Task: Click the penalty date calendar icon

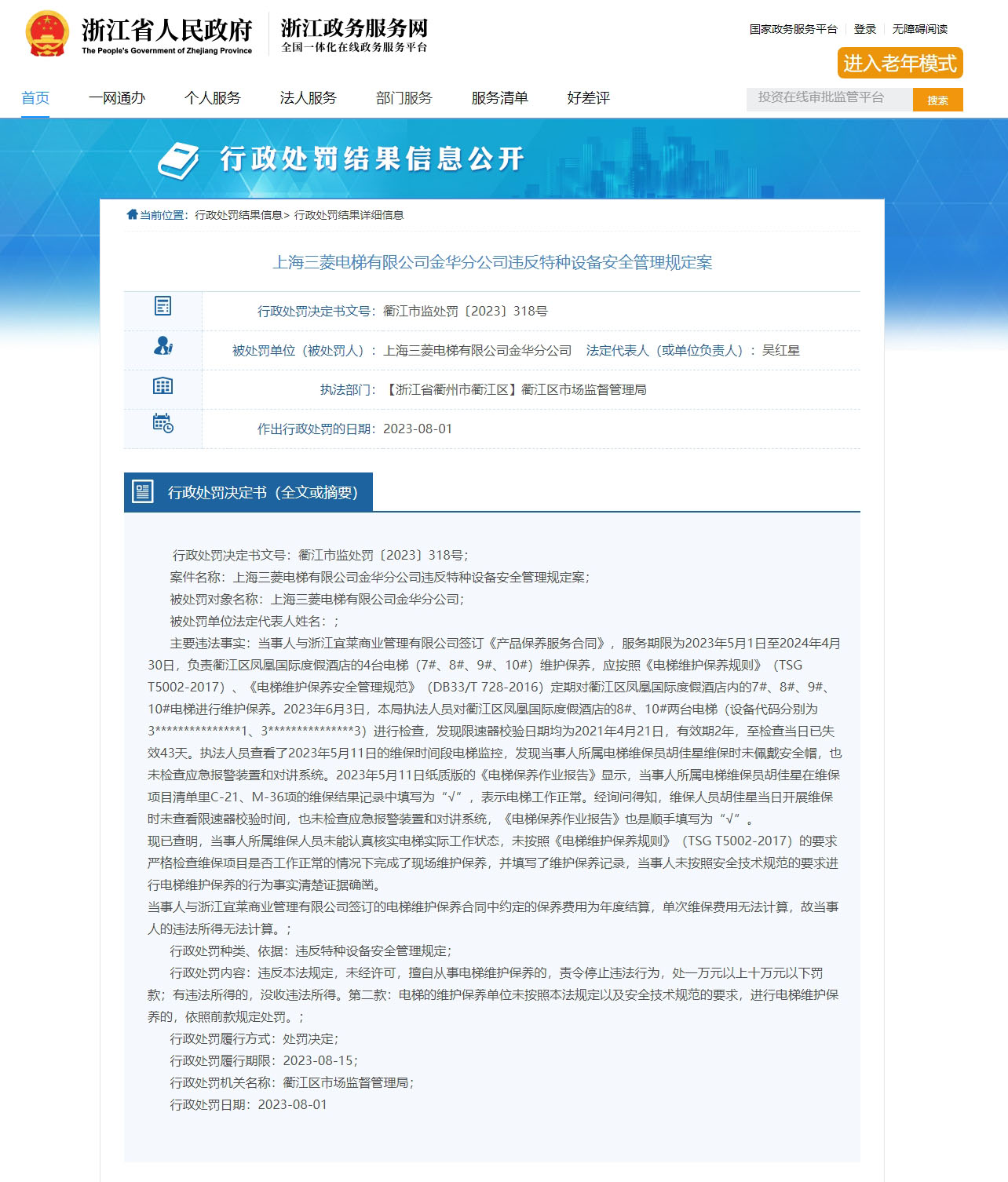Action: [163, 424]
